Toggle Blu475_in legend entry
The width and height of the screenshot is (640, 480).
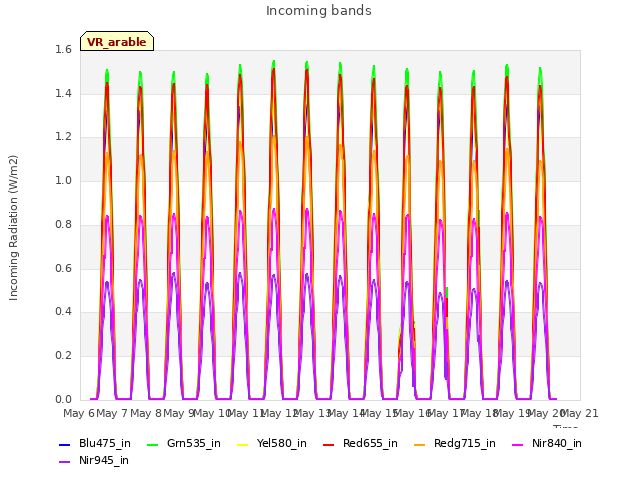[95, 443]
